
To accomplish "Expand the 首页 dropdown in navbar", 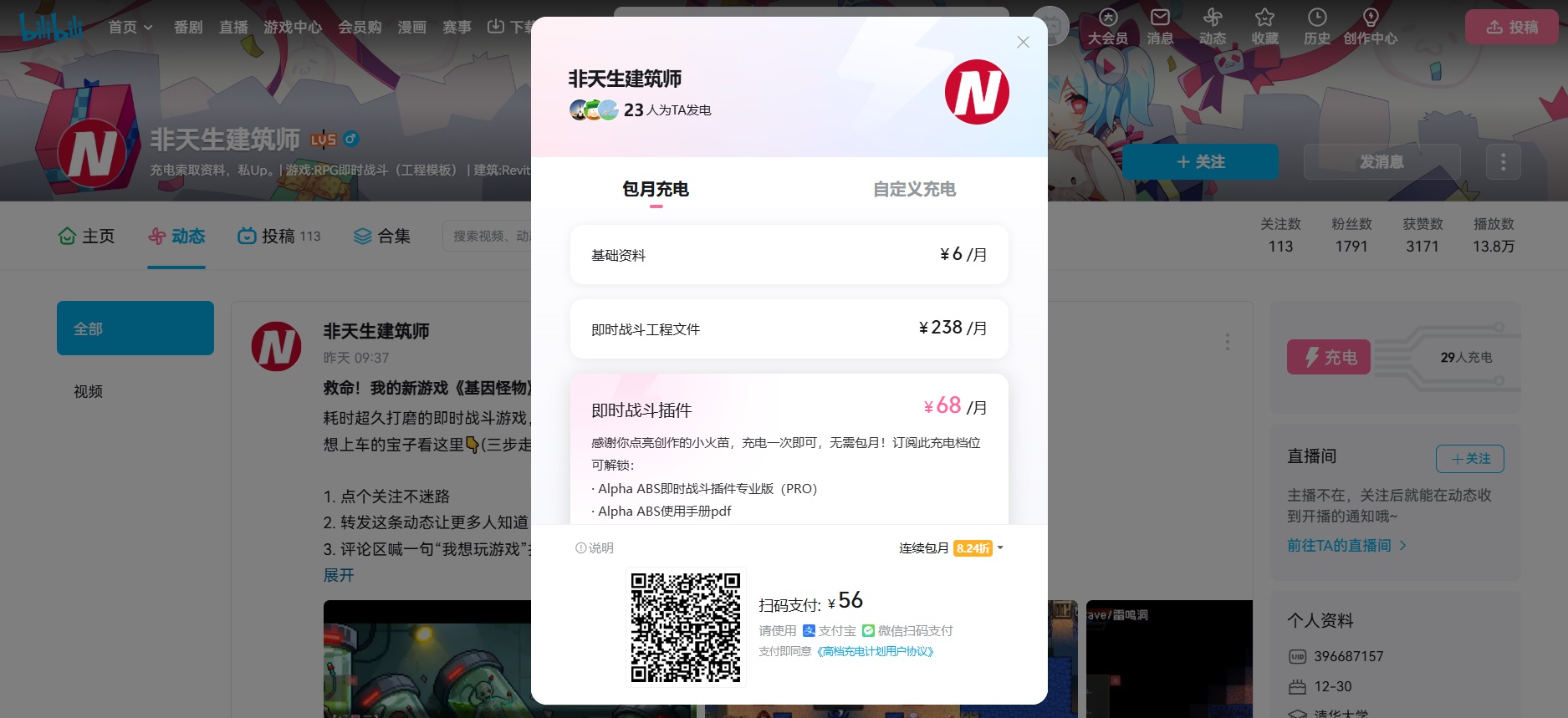I will [130, 27].
